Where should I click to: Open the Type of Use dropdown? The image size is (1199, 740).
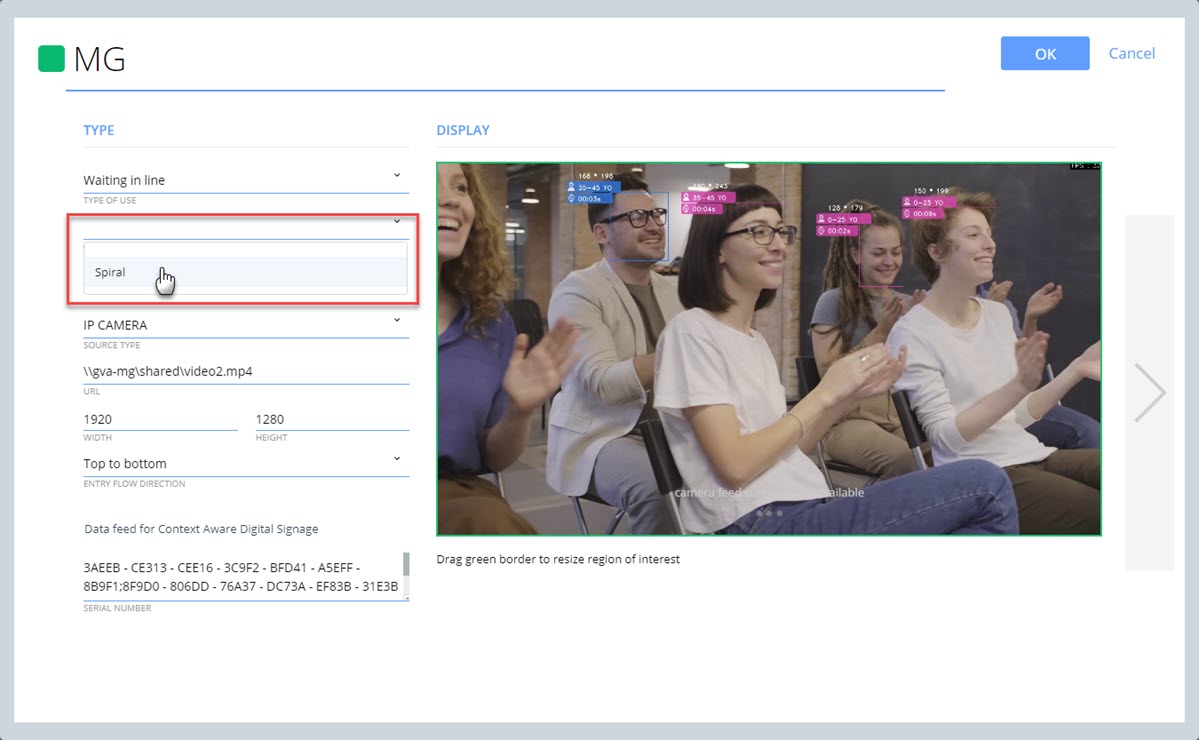(x=245, y=180)
